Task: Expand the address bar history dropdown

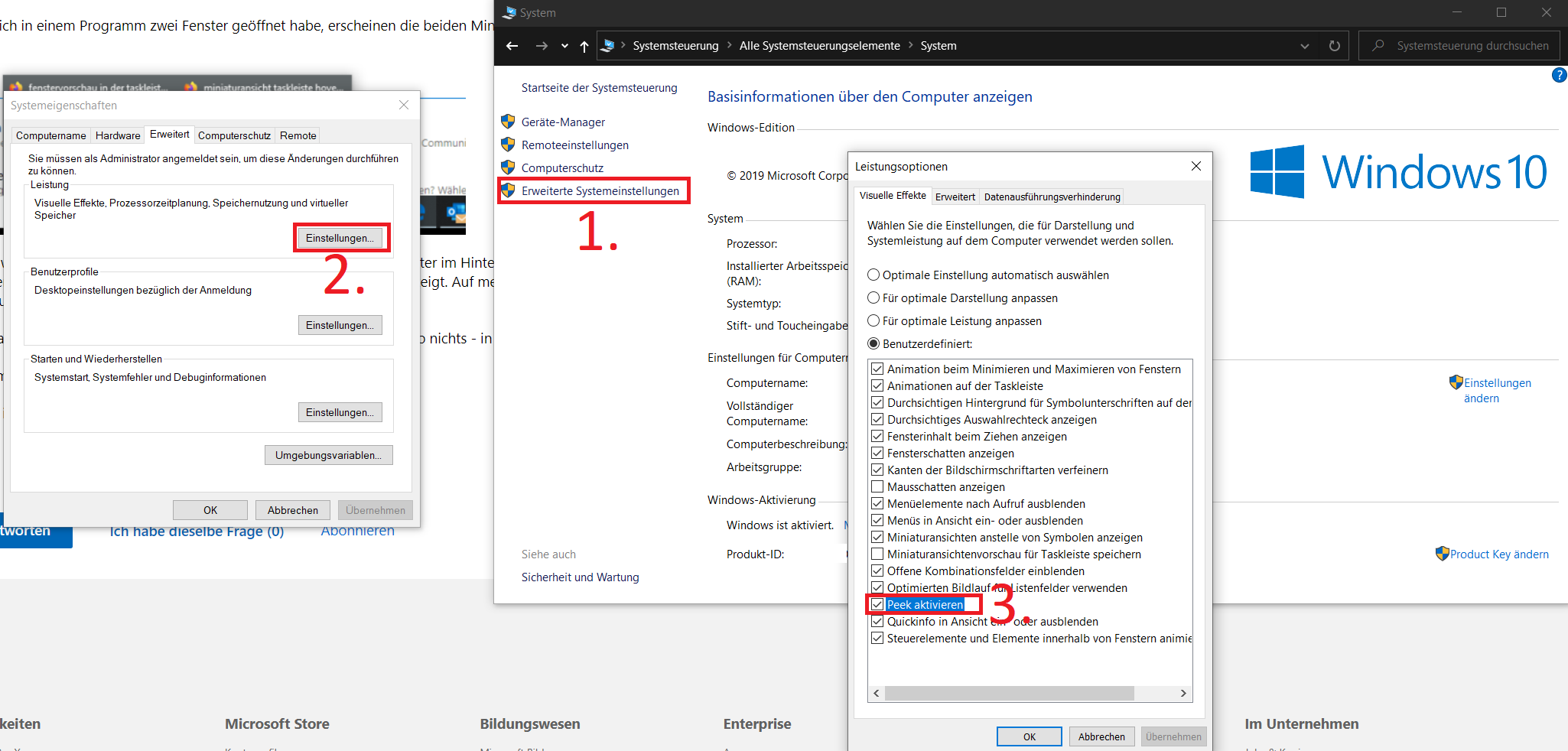Action: (1305, 46)
